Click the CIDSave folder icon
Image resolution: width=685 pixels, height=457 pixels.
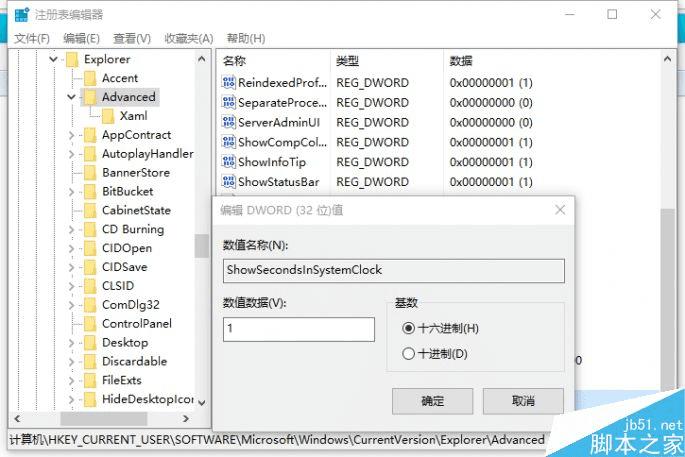tap(90, 267)
